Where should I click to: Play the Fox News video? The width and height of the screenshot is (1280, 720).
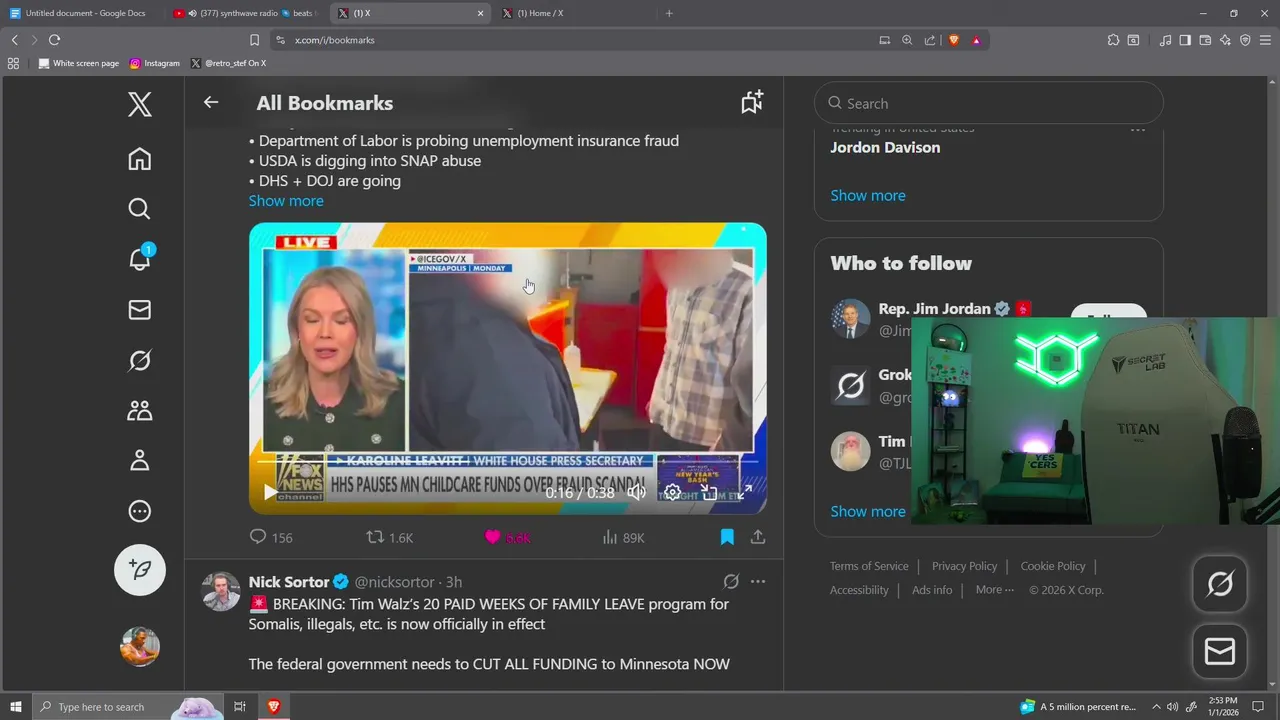269,492
